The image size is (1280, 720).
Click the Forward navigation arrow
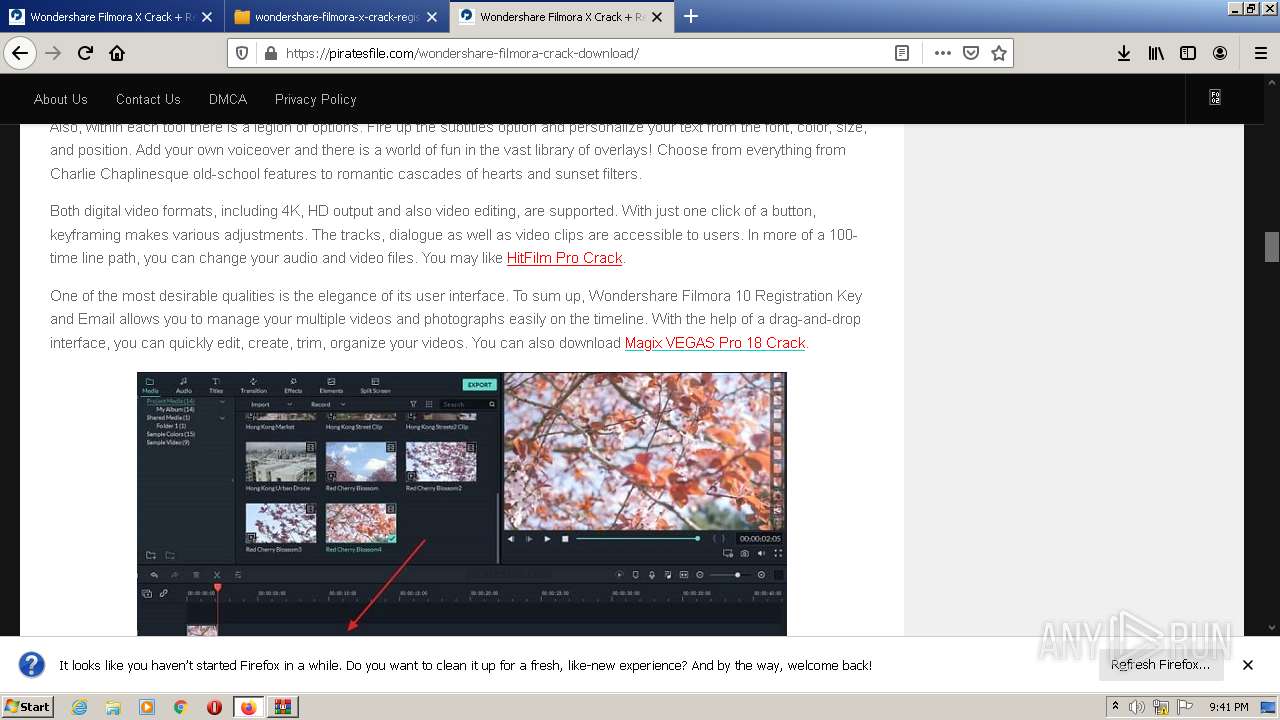tap(53, 53)
